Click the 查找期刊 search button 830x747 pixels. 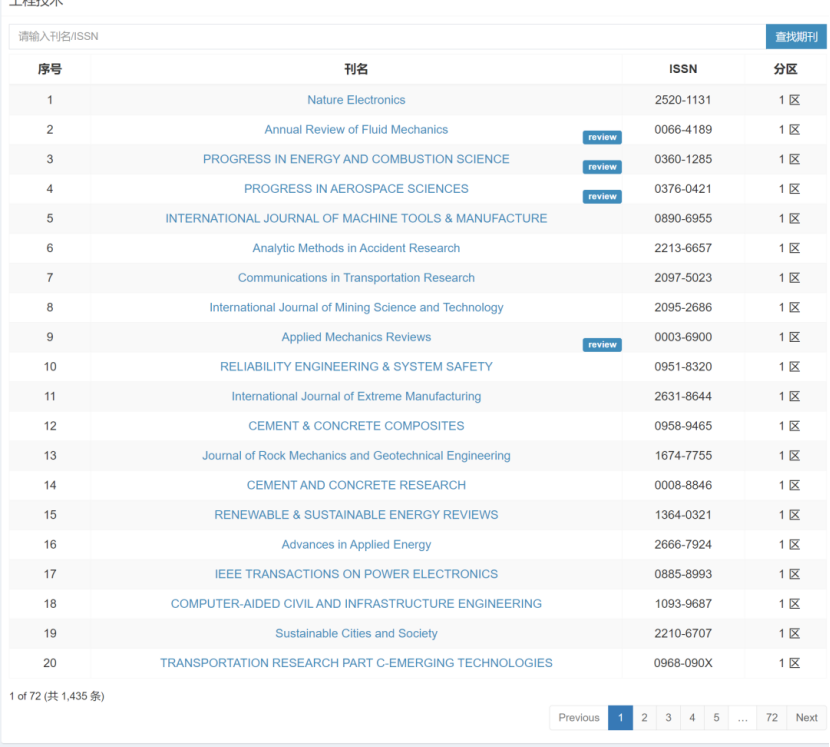click(x=796, y=37)
